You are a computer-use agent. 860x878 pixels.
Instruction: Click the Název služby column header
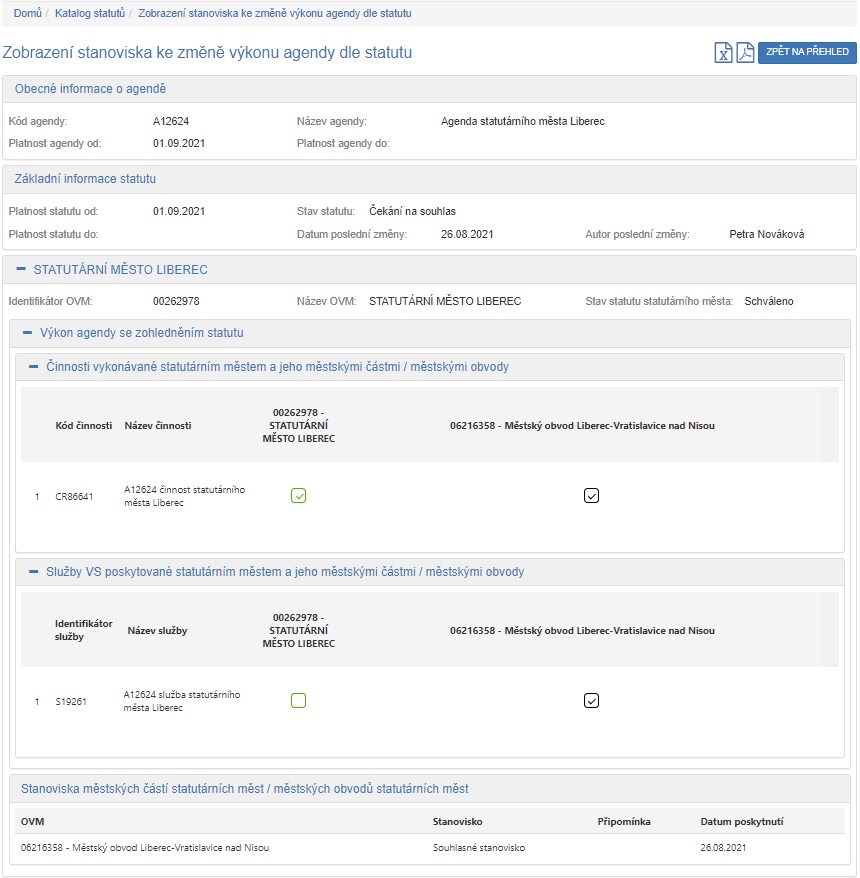(157, 631)
